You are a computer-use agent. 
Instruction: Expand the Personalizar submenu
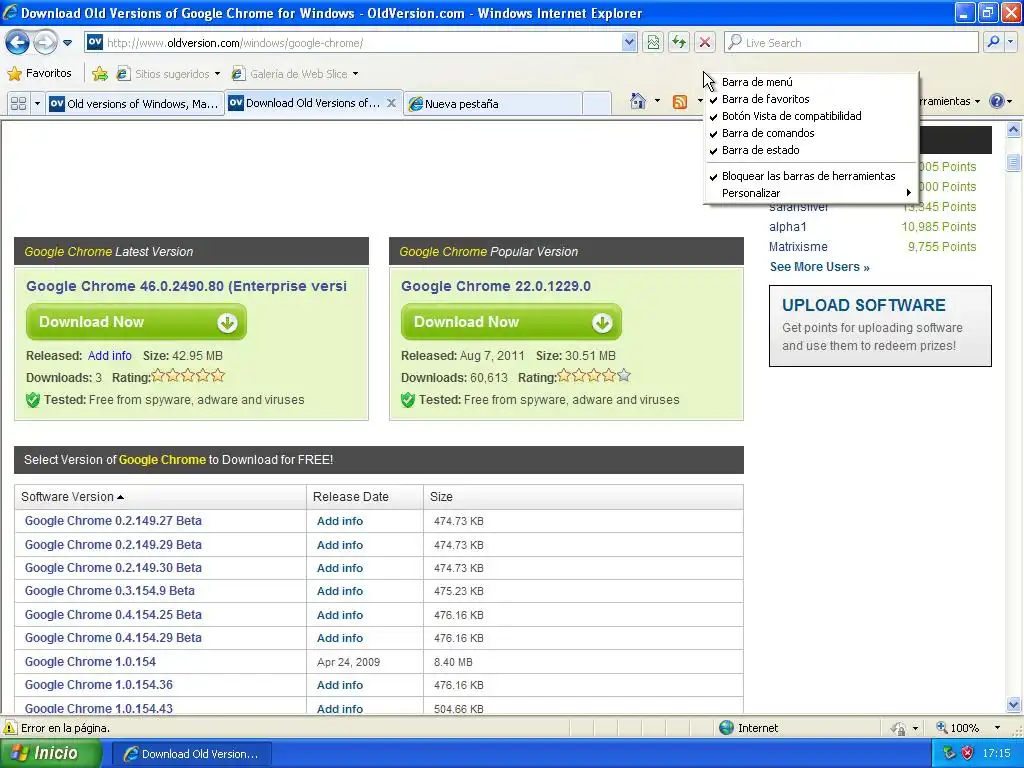coord(811,193)
